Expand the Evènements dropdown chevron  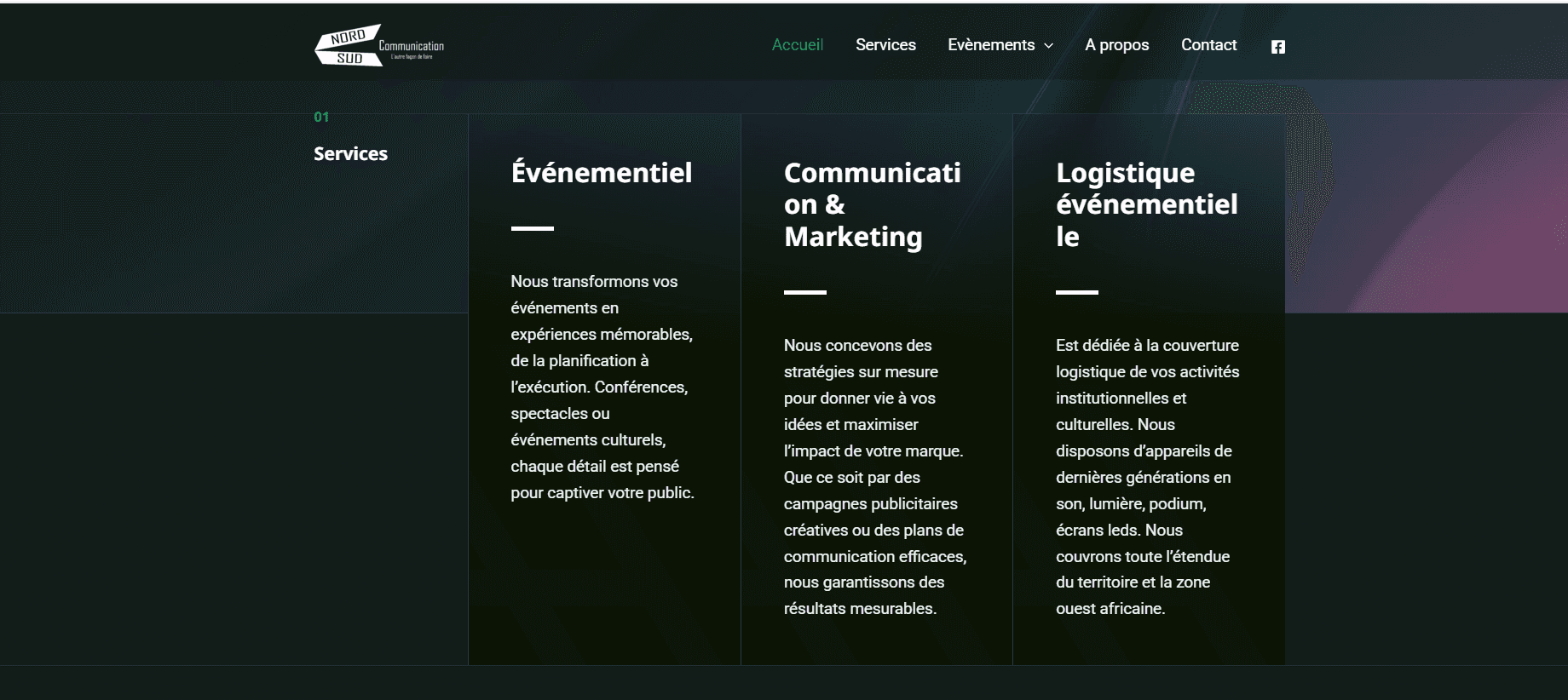(x=1049, y=46)
